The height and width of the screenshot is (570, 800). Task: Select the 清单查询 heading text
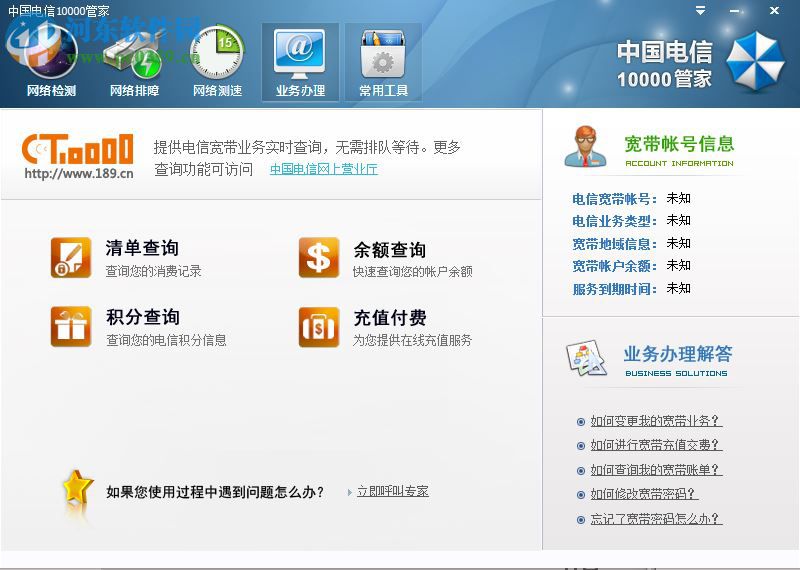[142, 248]
